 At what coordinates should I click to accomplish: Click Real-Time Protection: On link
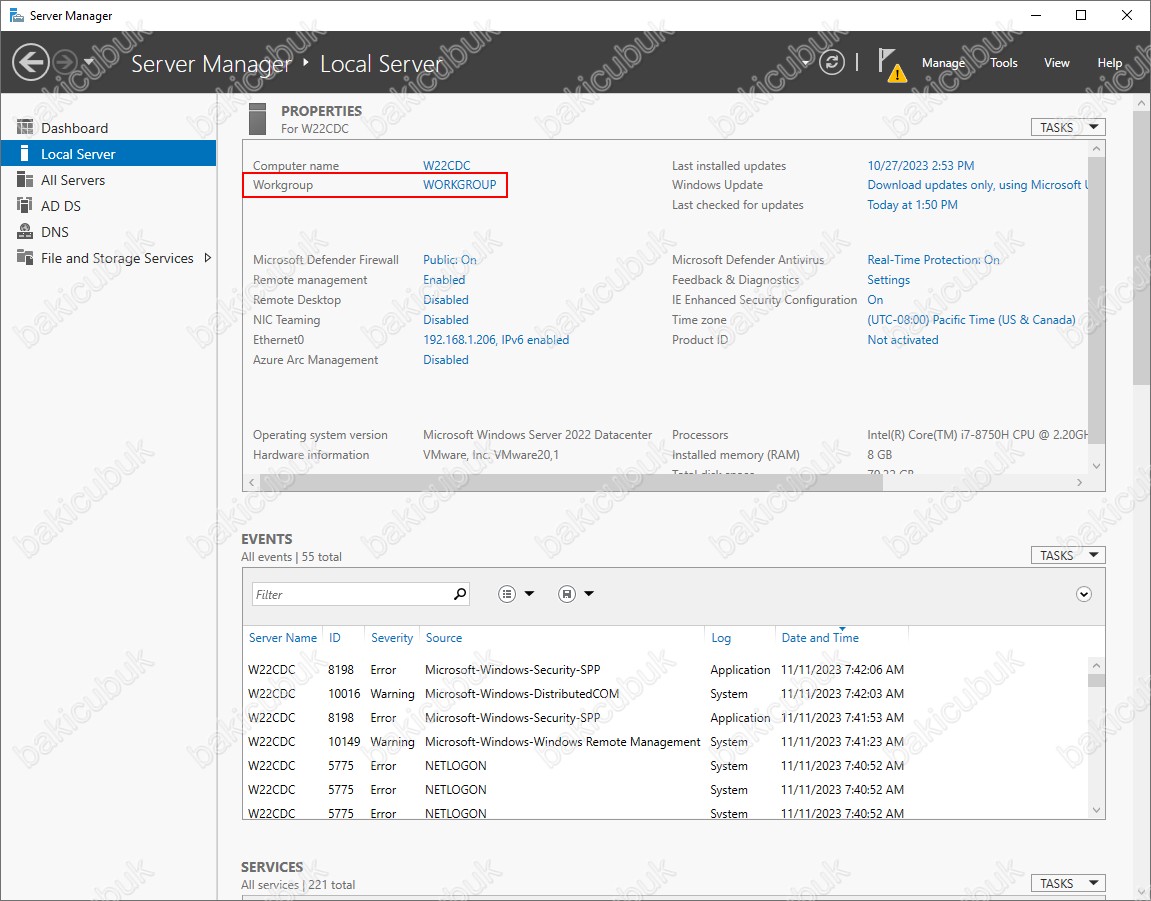pos(933,260)
